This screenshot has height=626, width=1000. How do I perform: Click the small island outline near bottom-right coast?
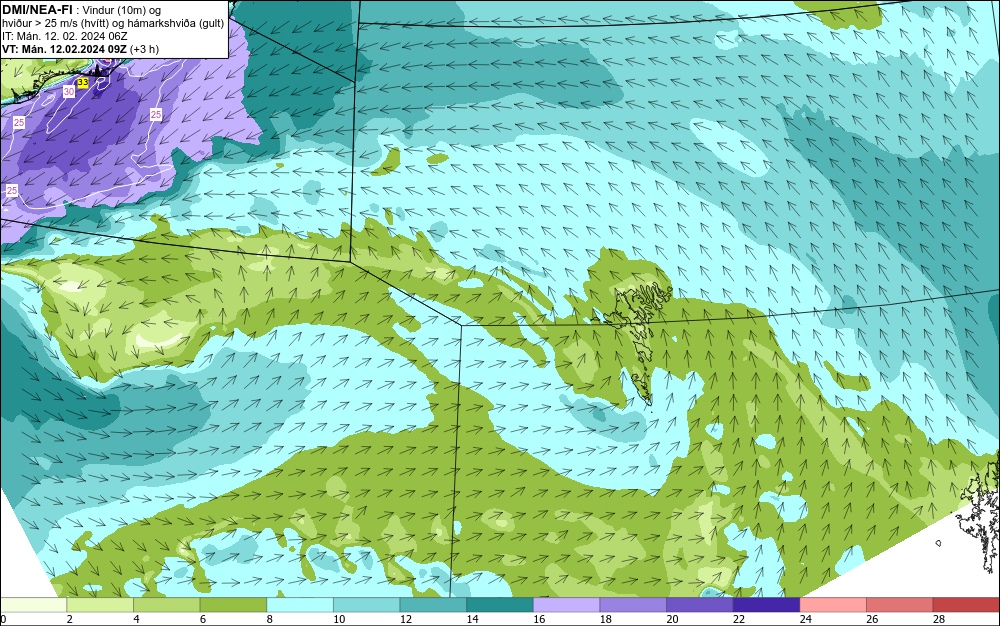(x=938, y=543)
